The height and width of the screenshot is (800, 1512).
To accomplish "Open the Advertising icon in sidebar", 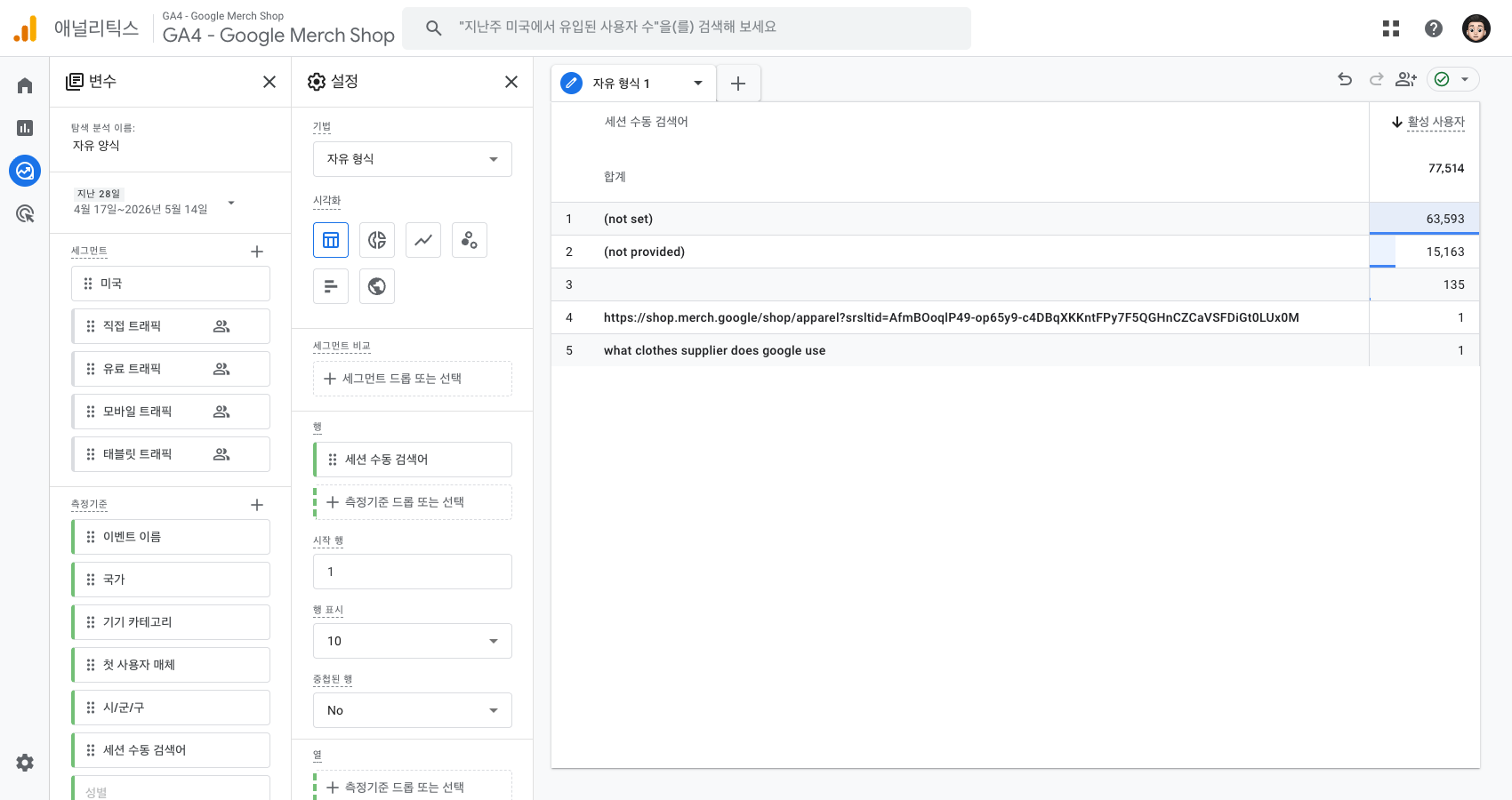I will 25,213.
